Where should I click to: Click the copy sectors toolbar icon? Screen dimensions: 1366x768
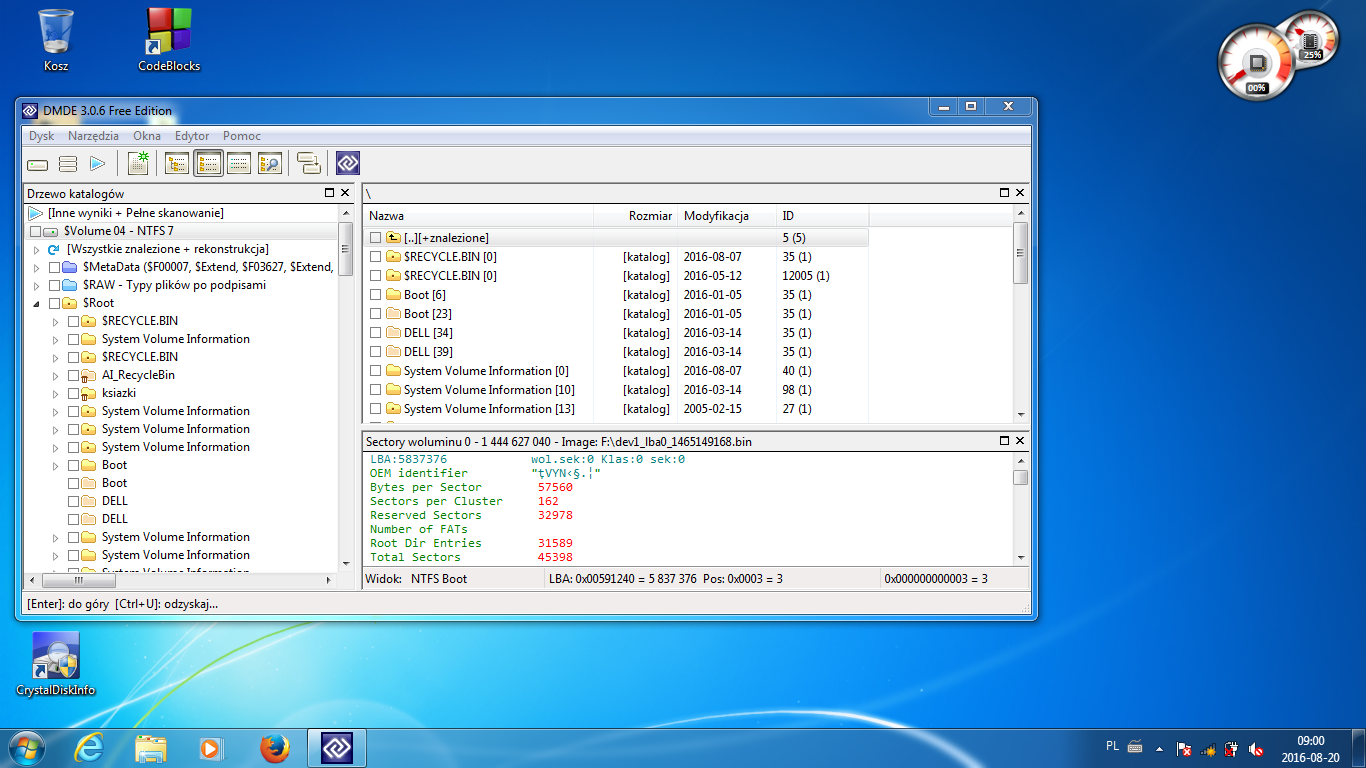(309, 164)
